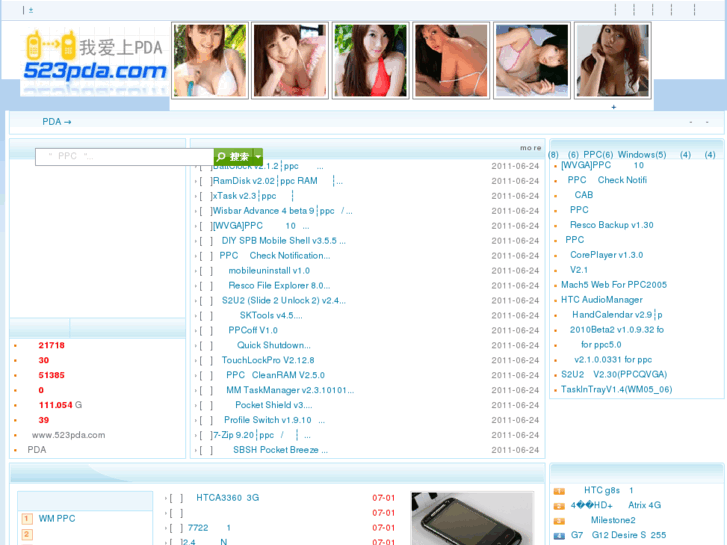Click rank 1 badge beside HTC g8s
This screenshot has width=727, height=545.
[x=559, y=491]
